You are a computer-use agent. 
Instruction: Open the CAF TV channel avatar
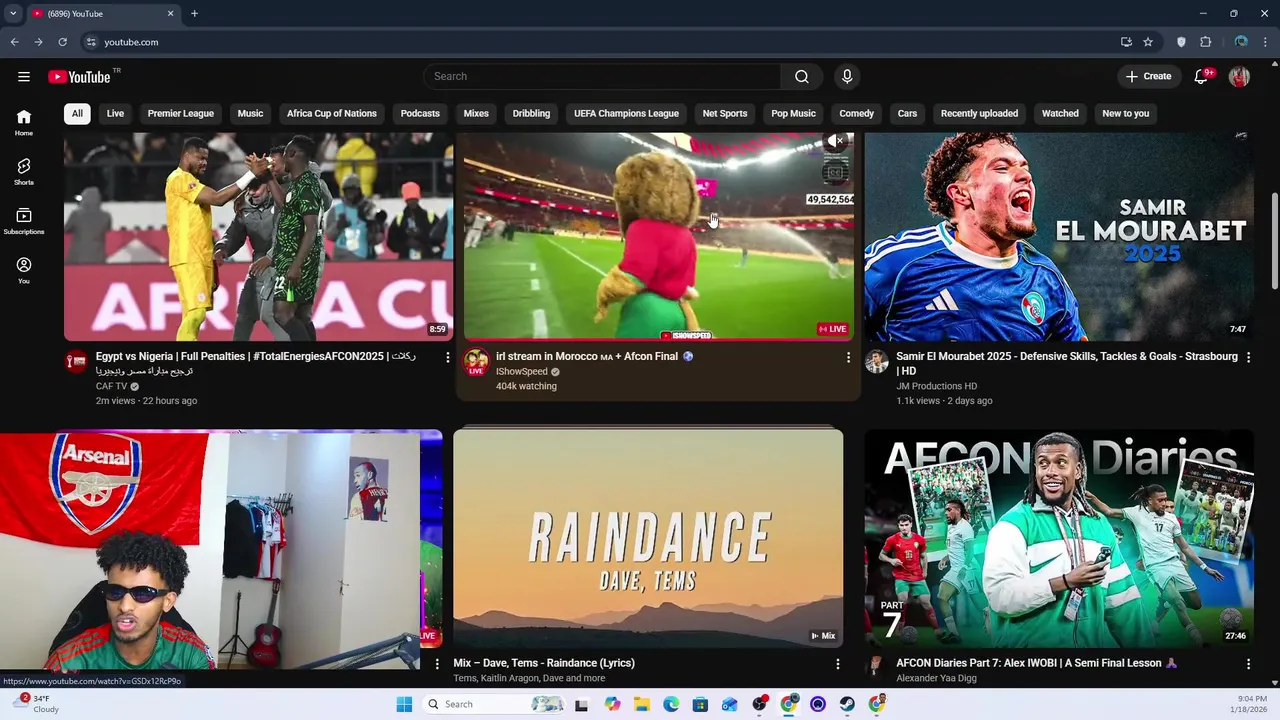coord(77,362)
